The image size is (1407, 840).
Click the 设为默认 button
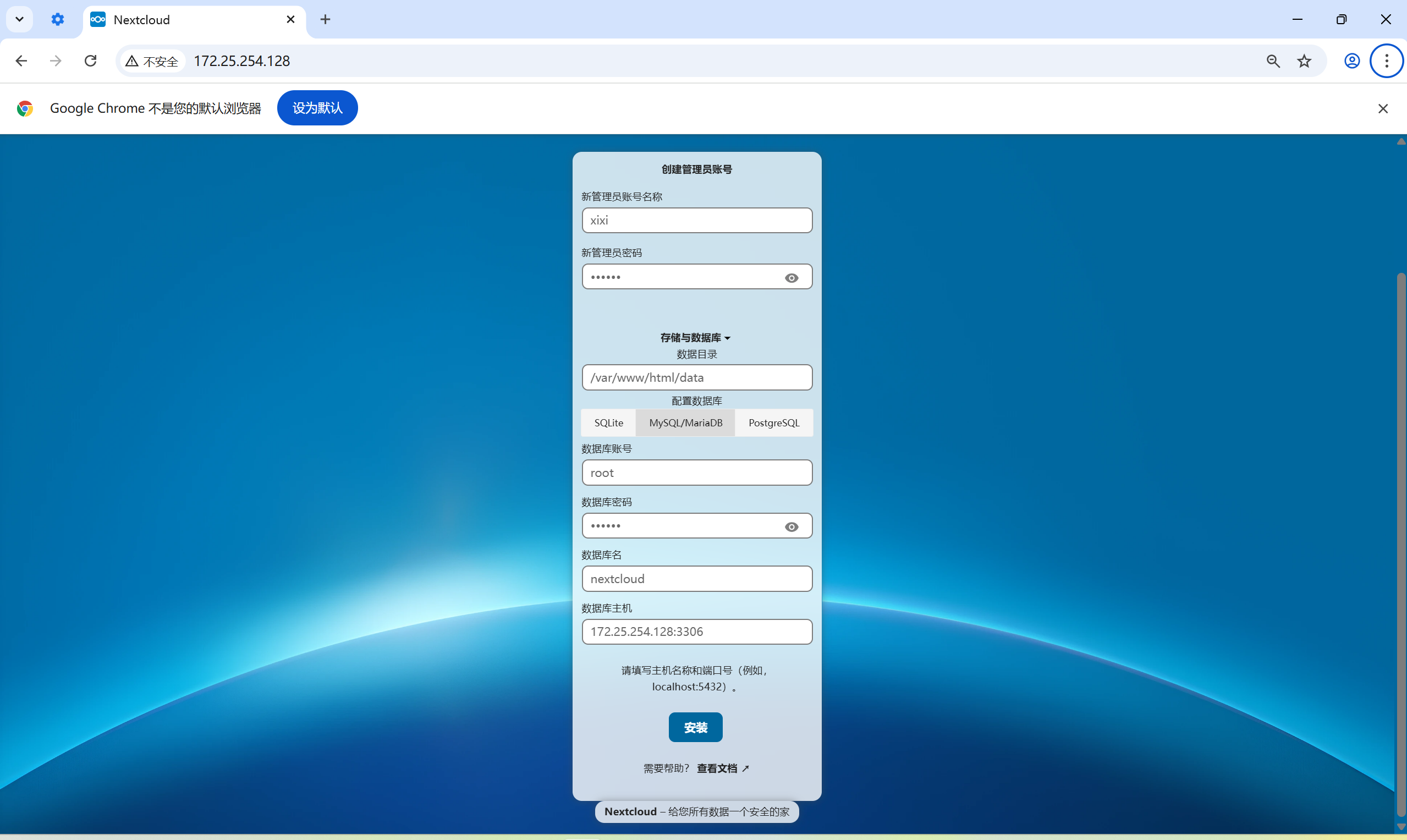[317, 108]
